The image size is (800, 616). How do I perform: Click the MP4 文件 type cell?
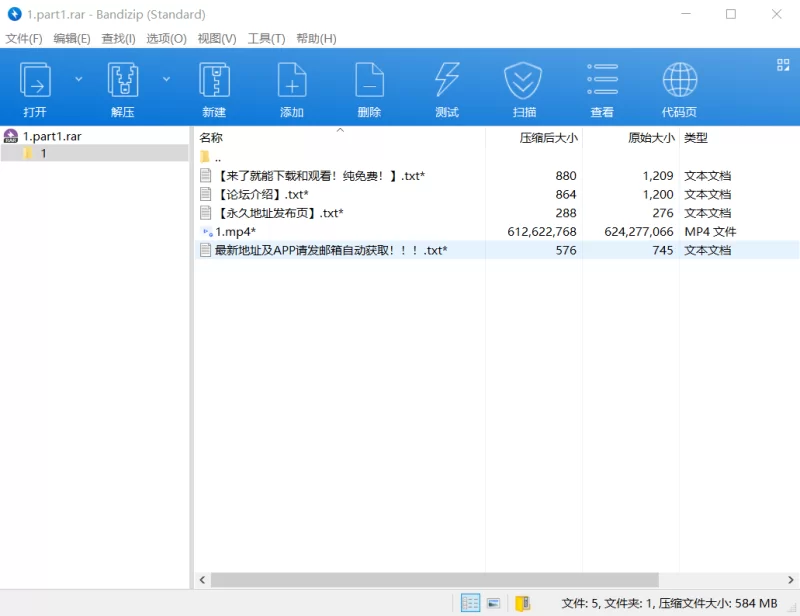pyautogui.click(x=710, y=232)
